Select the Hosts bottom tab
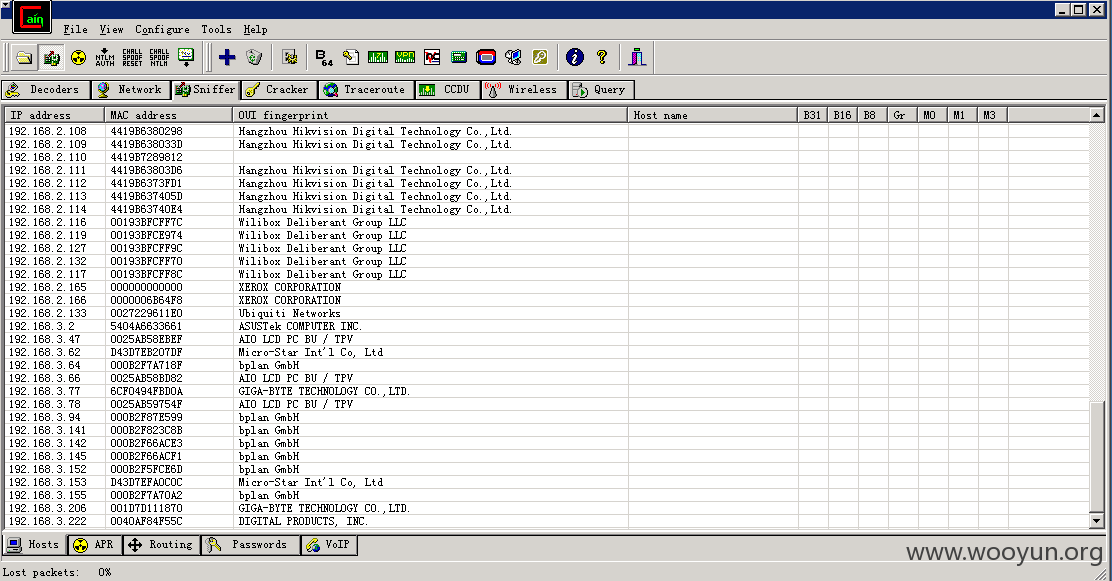This screenshot has height=581, width=1112. point(35,545)
